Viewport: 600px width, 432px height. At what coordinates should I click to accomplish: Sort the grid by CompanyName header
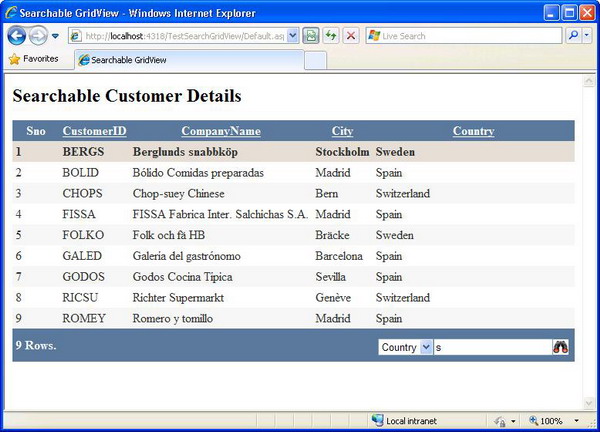click(x=220, y=131)
